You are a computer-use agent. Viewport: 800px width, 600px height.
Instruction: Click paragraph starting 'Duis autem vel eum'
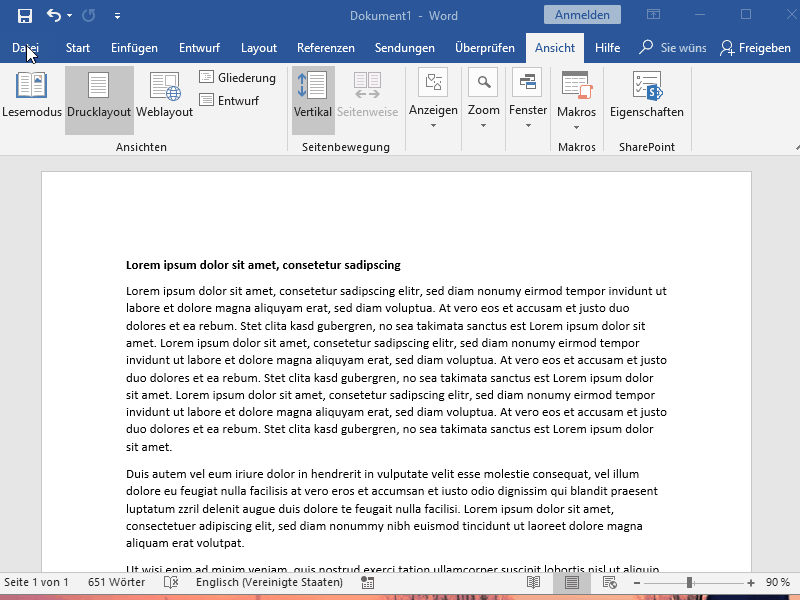pos(392,508)
